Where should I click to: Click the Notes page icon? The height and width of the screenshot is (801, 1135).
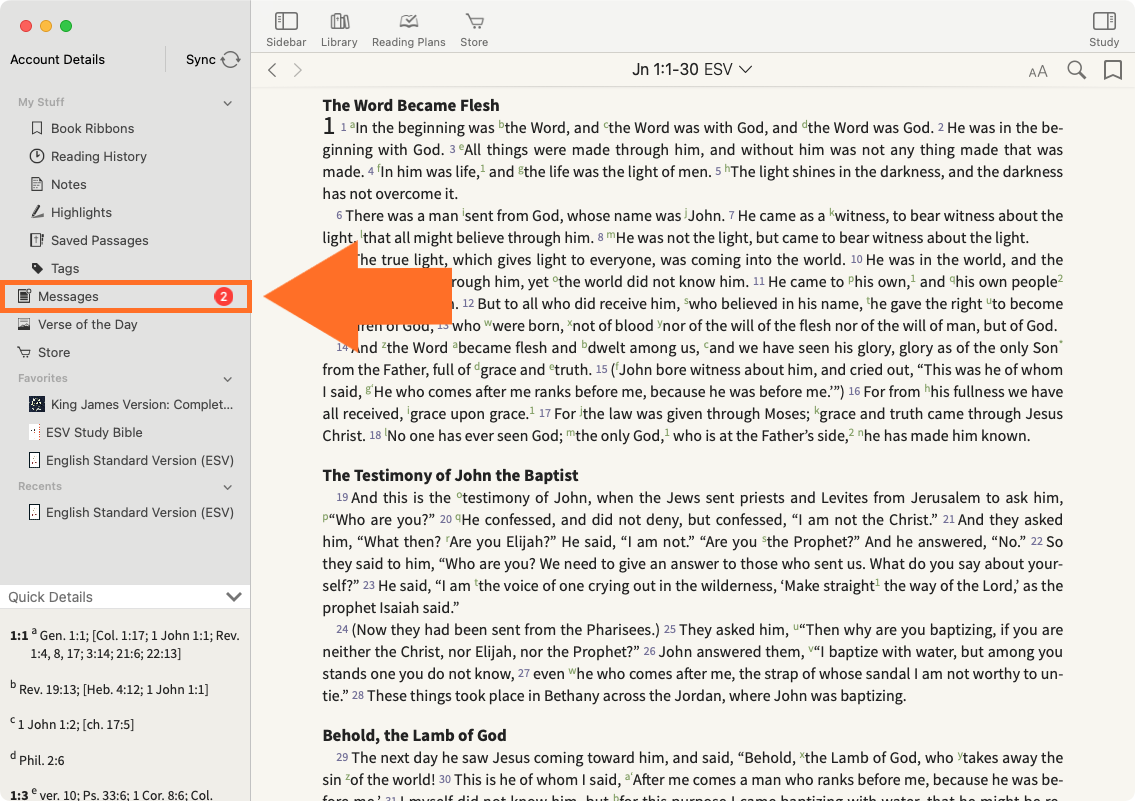click(x=37, y=184)
